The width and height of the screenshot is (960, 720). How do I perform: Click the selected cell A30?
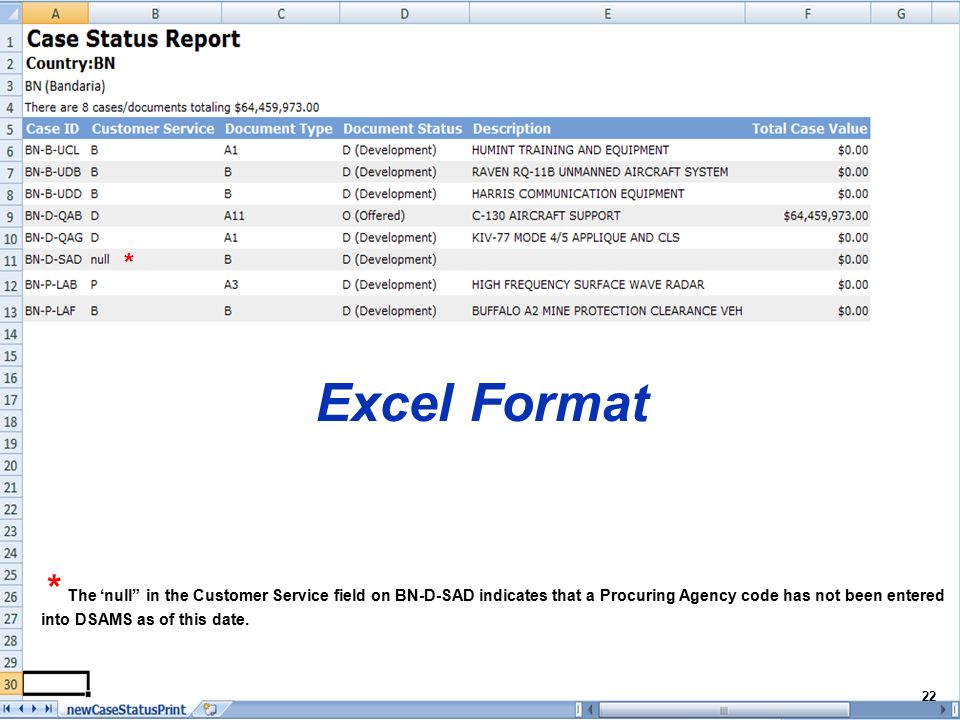pyautogui.click(x=56, y=683)
